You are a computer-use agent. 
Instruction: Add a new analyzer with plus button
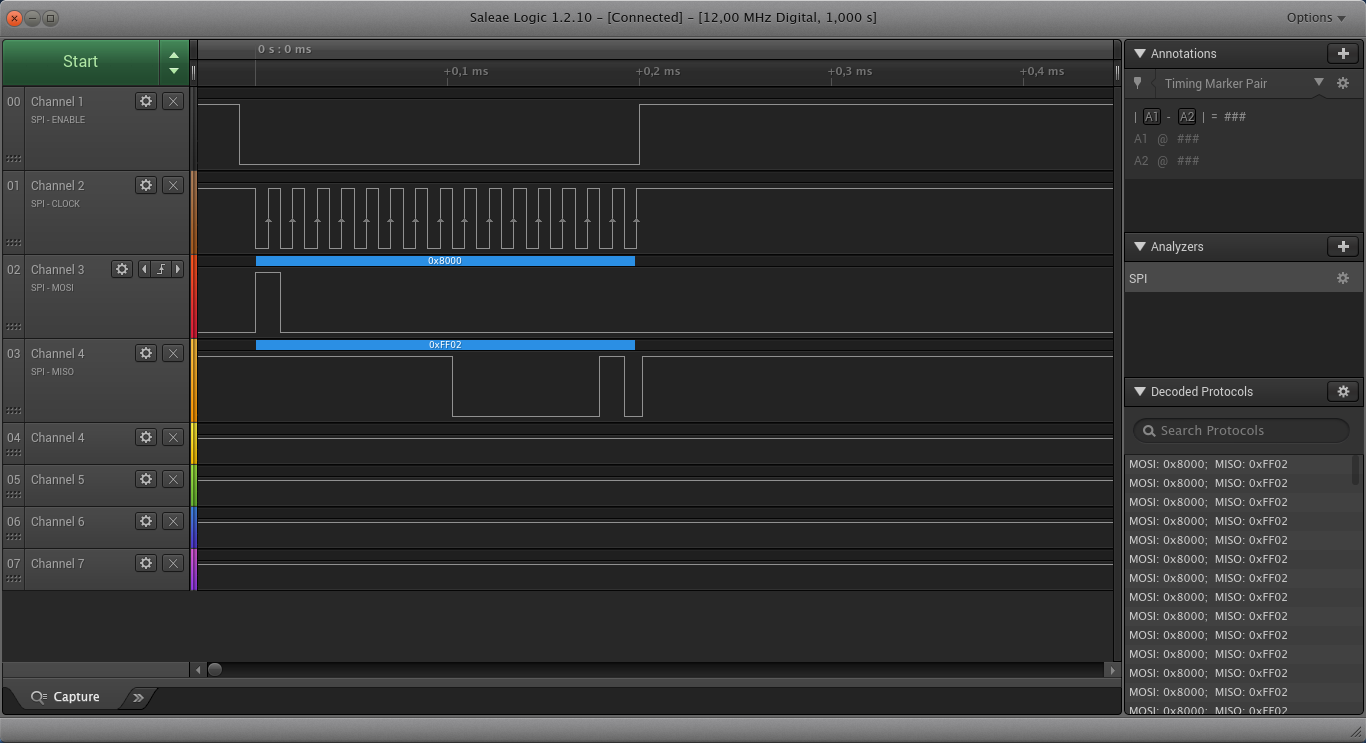click(x=1343, y=246)
